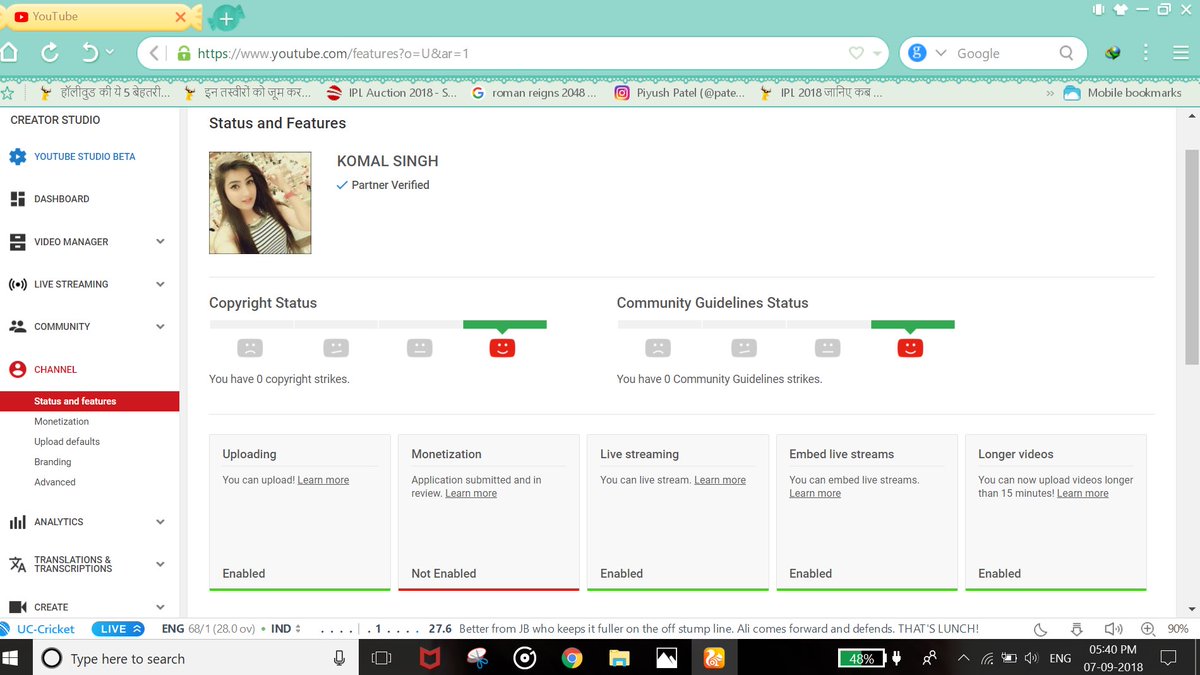Image resolution: width=1200 pixels, height=675 pixels.
Task: Open Piyush Patel Instagram bookmark
Action: coord(679,93)
